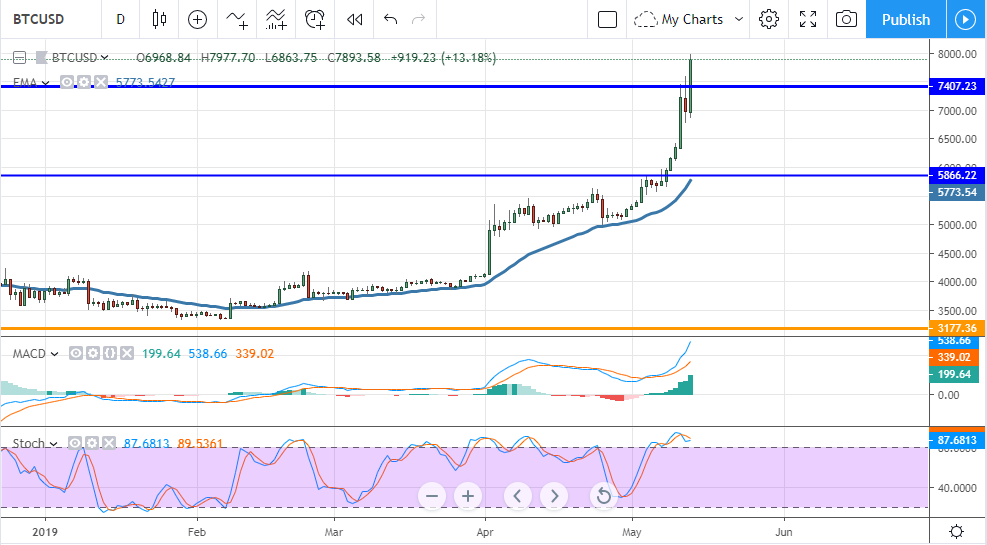Open price scale settings gear at bottom right

956,532
